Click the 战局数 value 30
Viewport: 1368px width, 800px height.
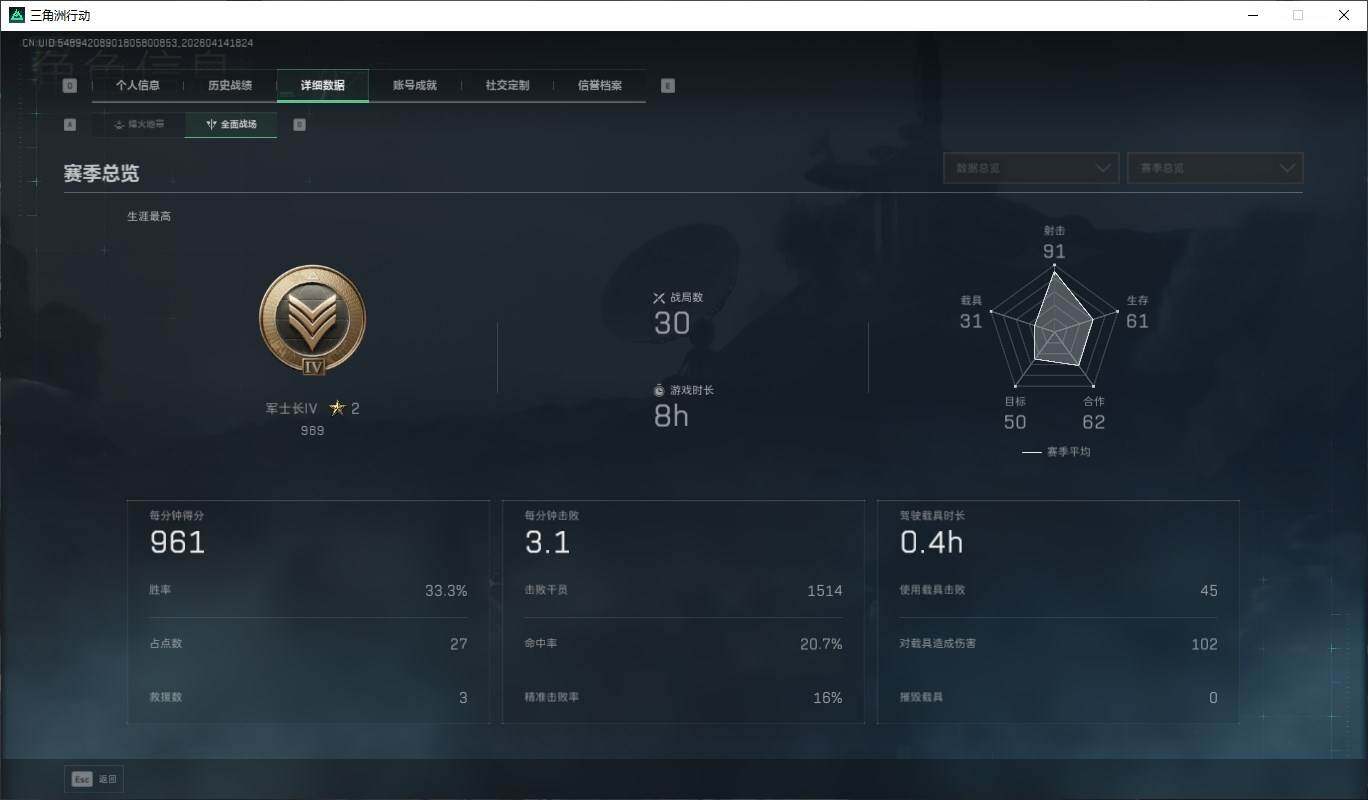[672, 323]
